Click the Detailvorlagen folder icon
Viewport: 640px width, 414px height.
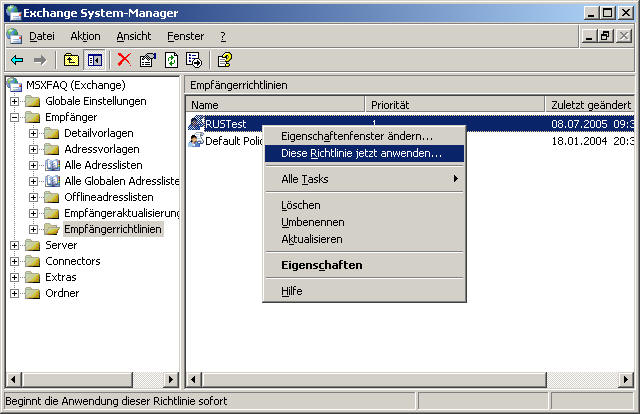[51, 133]
